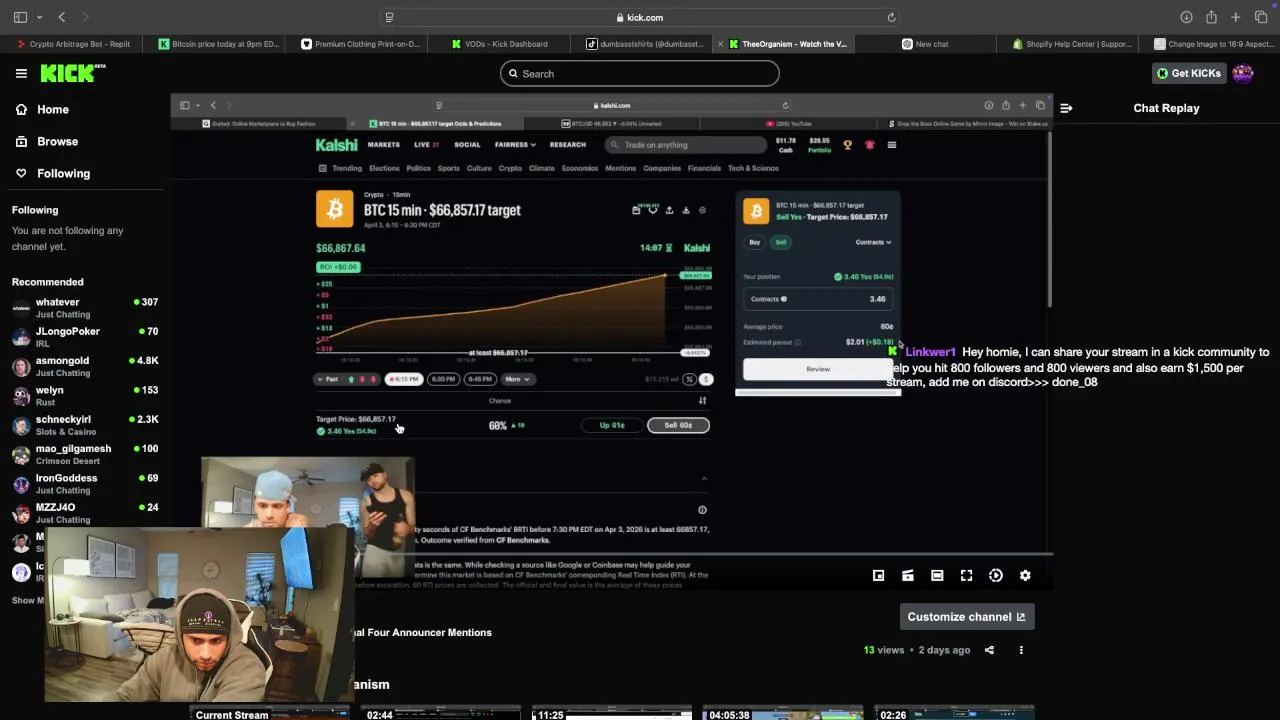Screen dimensions: 1280x720
Task: Click the kick.com address bar
Action: click(x=639, y=17)
